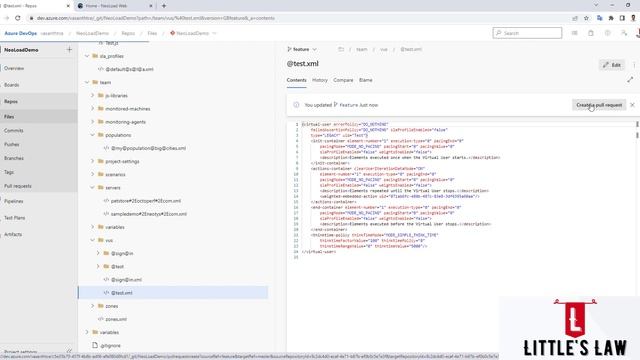Collapse the sla_profiles folder
Screen dimensions: 640x360
pyautogui.click(x=87, y=56)
